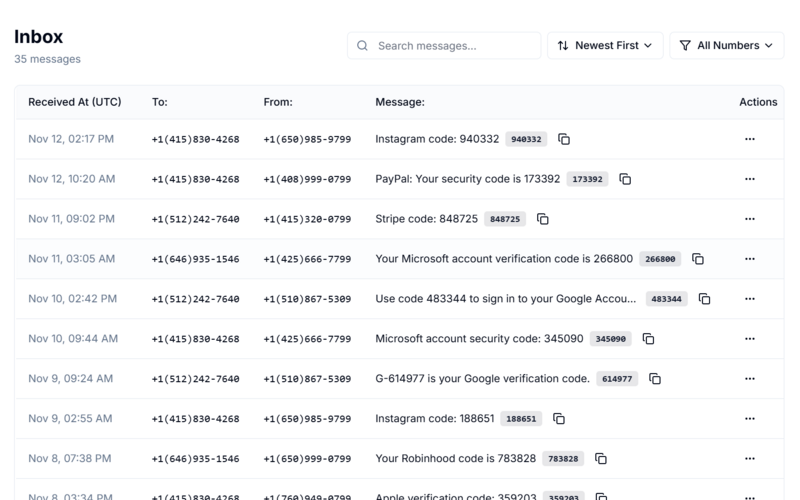This screenshot has height=500, width=800.
Task: Click message G-614977 is your Google verification code
Action: pyautogui.click(x=483, y=379)
